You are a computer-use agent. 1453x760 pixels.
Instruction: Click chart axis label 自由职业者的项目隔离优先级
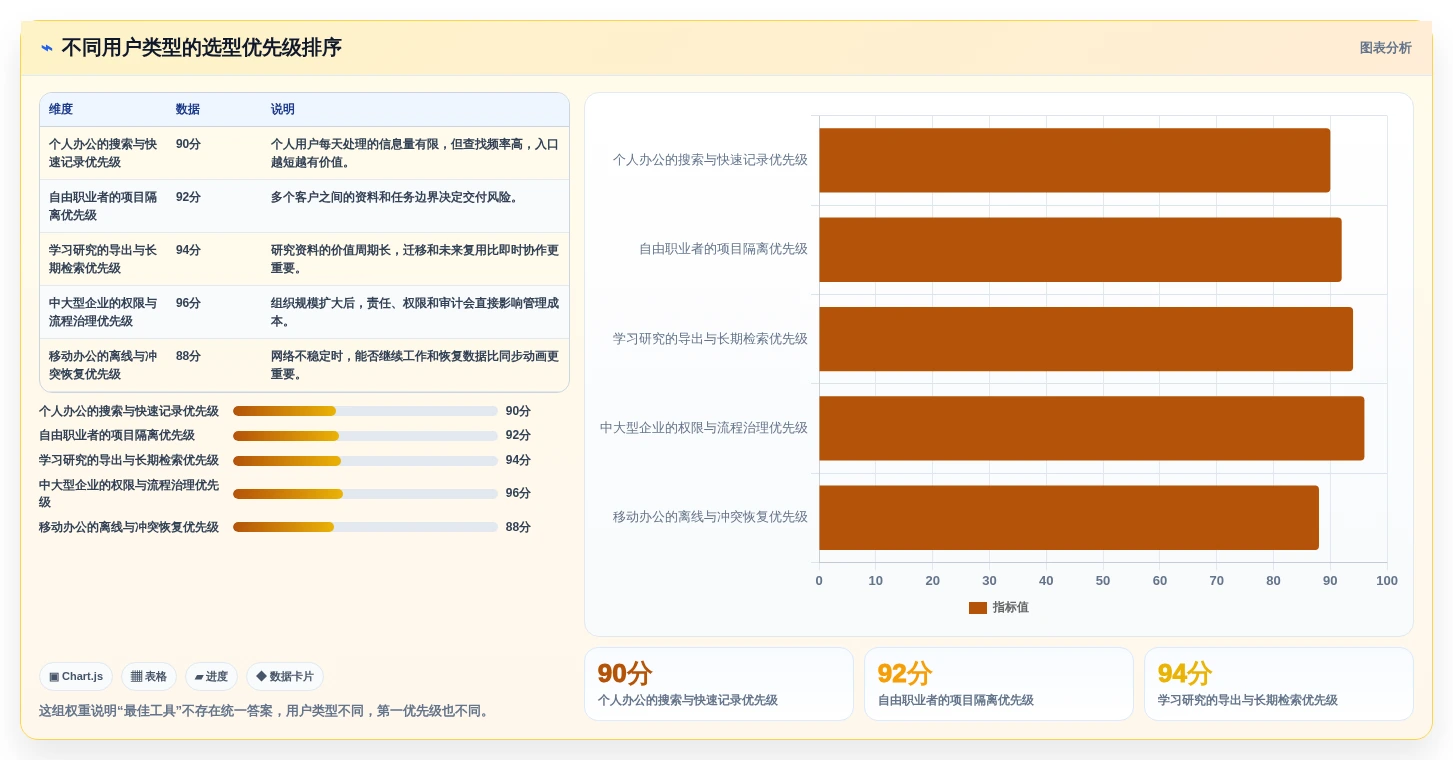pyautogui.click(x=723, y=249)
